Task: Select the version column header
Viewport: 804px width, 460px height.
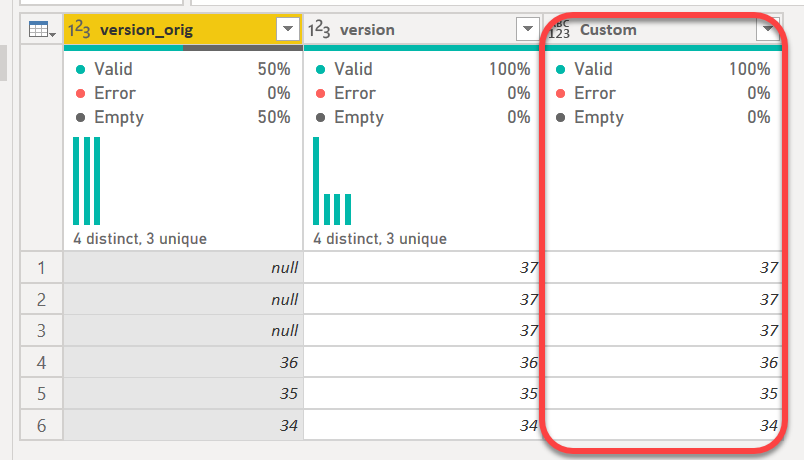Action: pyautogui.click(x=423, y=29)
